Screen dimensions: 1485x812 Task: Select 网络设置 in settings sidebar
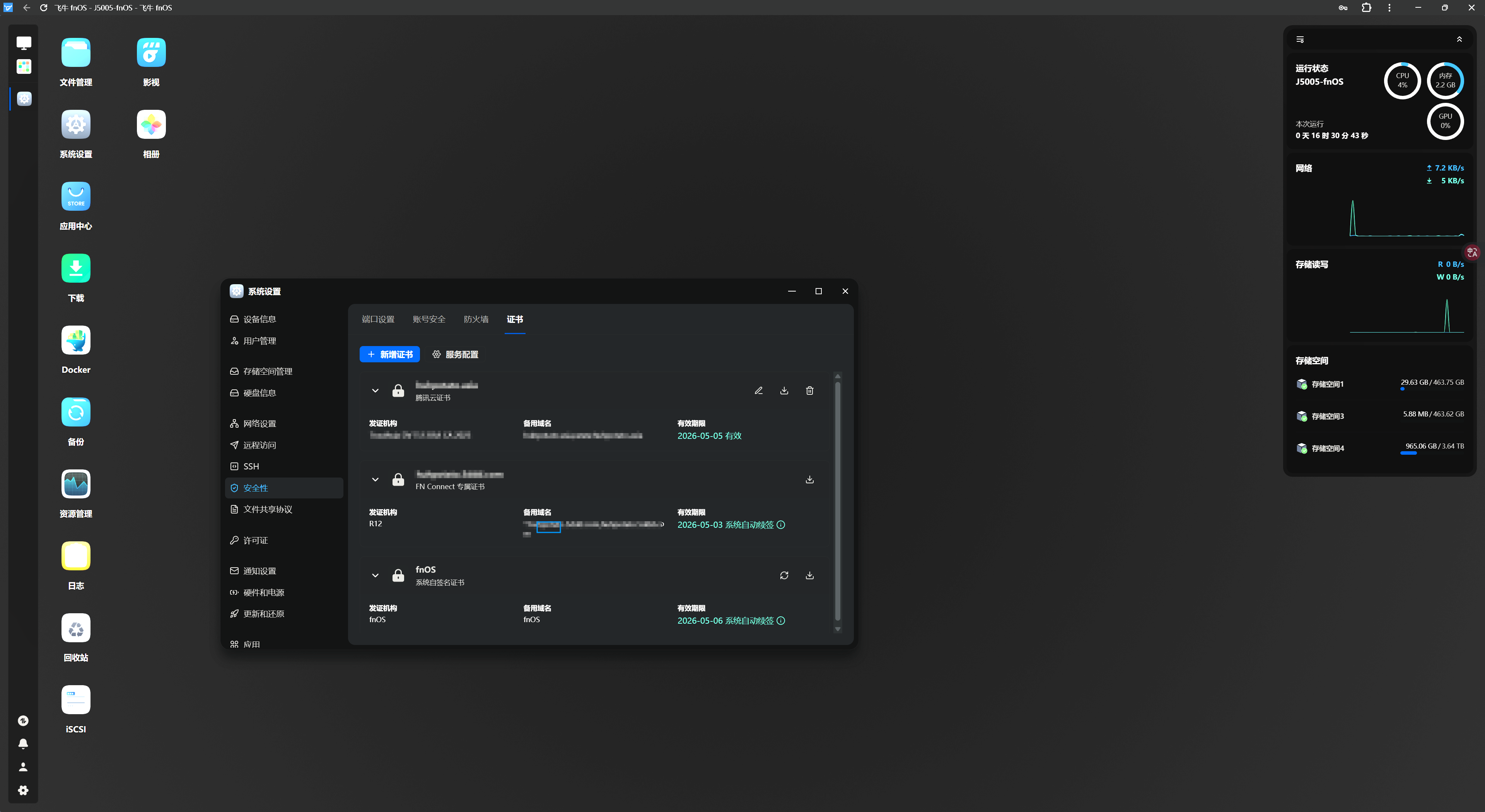pos(259,423)
